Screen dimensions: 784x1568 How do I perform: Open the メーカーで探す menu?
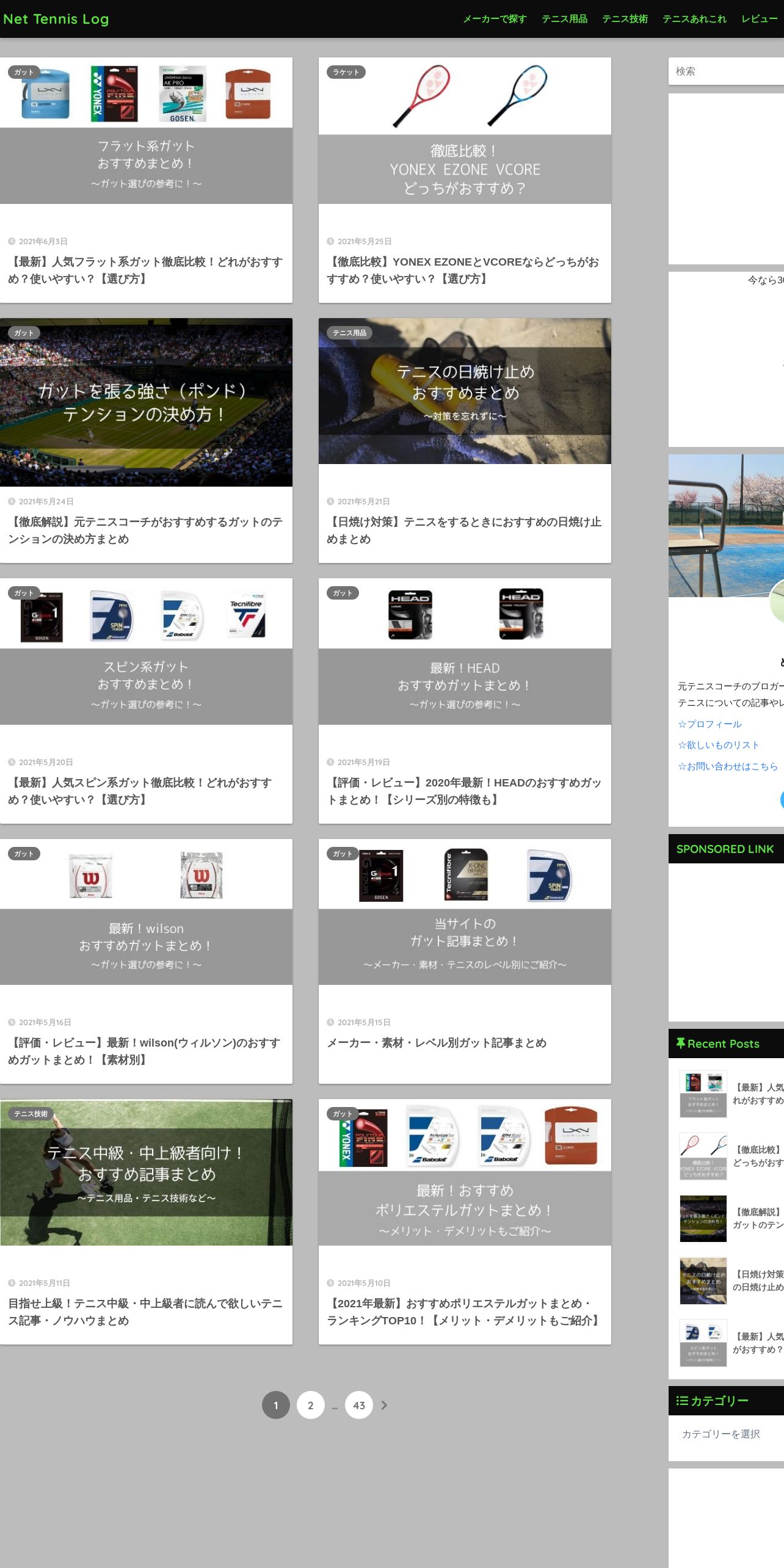pyautogui.click(x=495, y=19)
